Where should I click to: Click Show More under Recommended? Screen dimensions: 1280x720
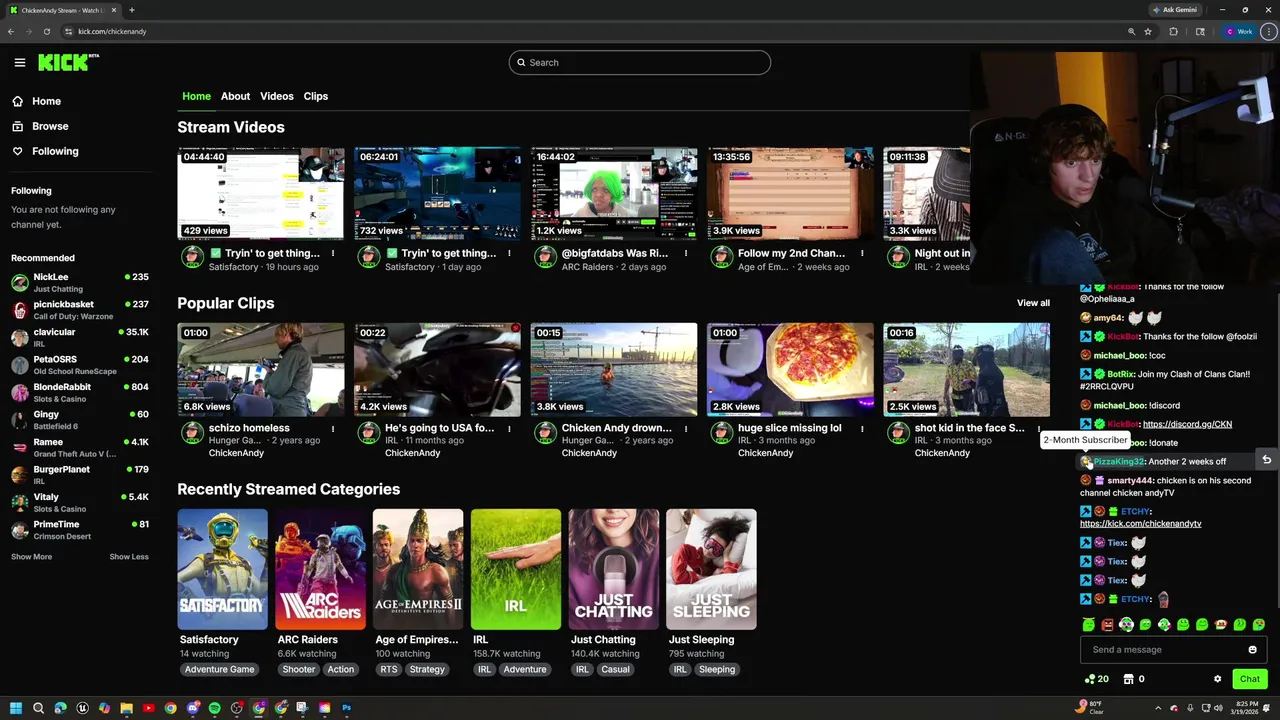tap(31, 556)
